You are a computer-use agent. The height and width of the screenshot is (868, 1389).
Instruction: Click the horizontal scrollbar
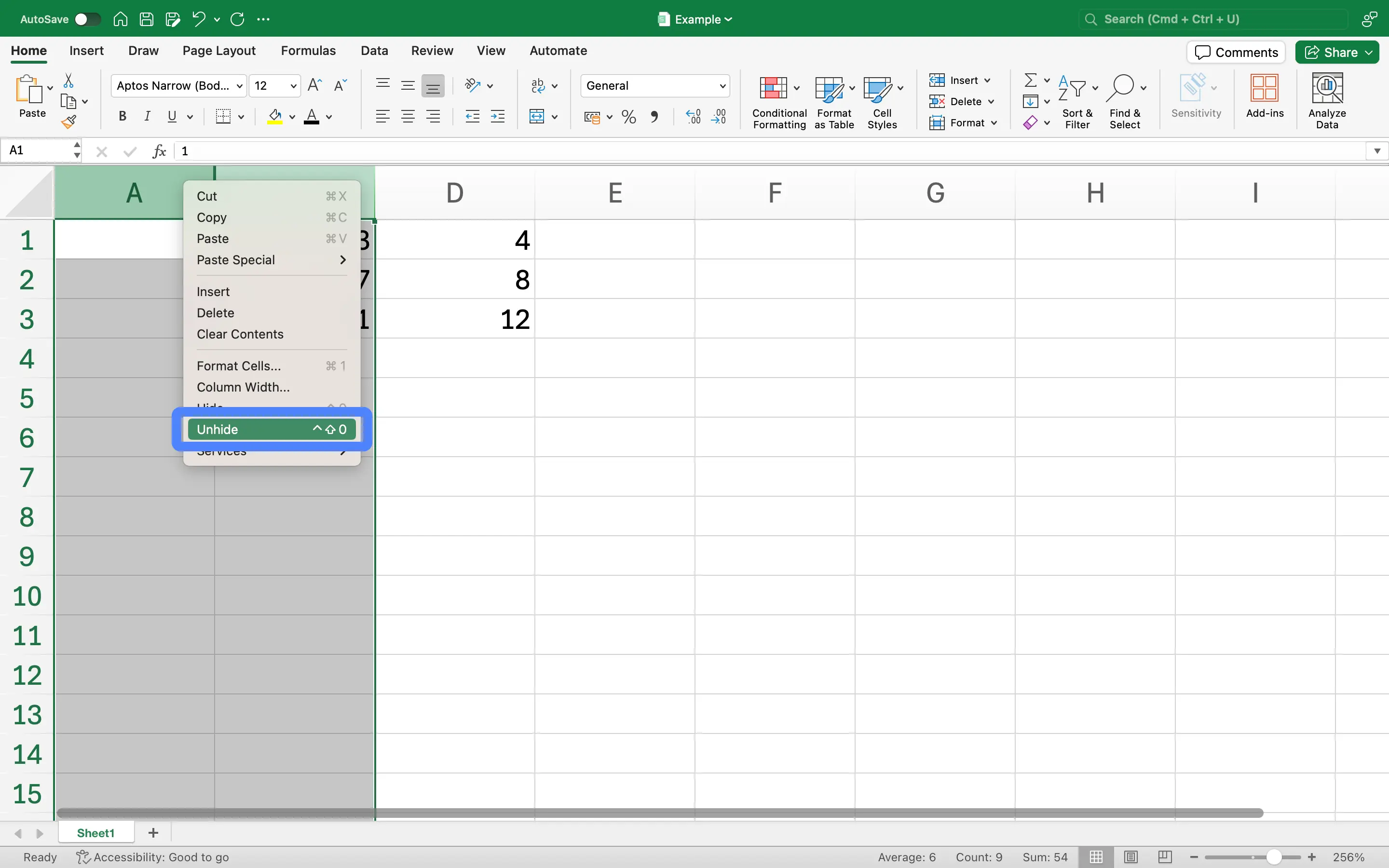click(660, 813)
